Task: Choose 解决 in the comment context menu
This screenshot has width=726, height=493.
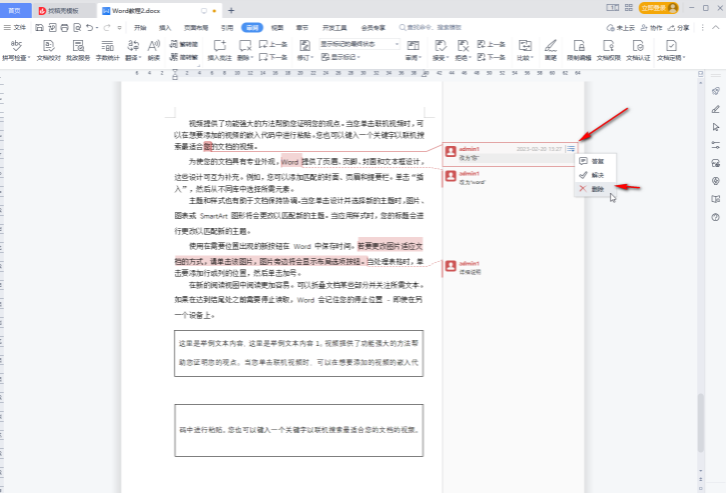Action: 596,174
